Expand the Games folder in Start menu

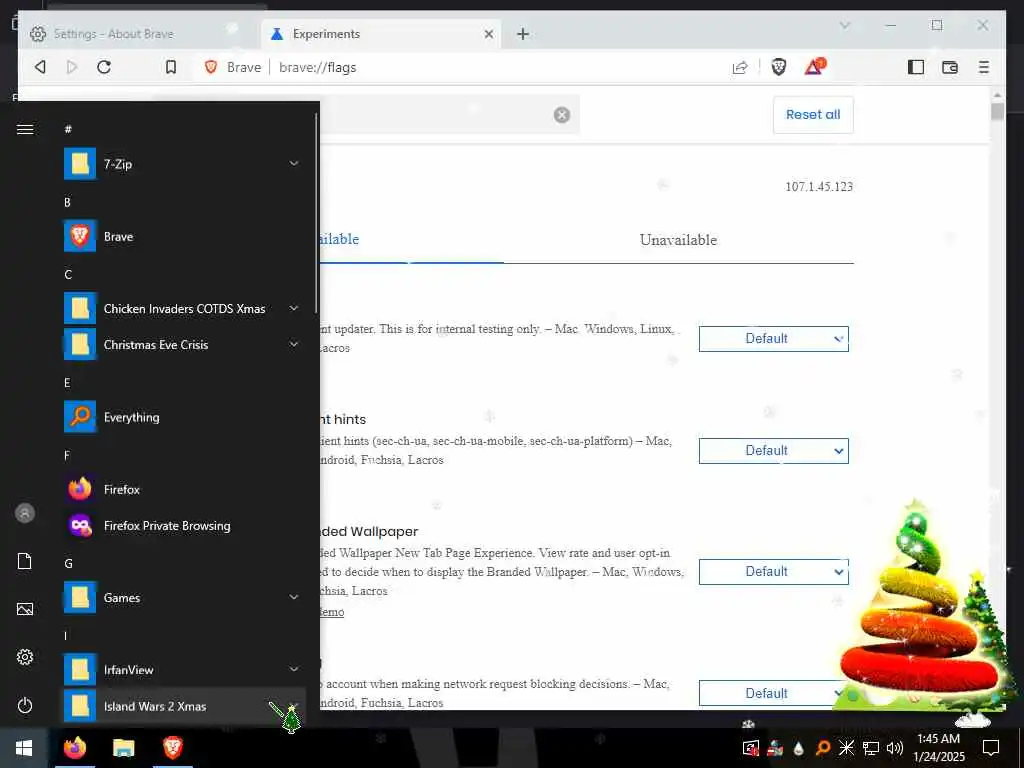click(183, 598)
